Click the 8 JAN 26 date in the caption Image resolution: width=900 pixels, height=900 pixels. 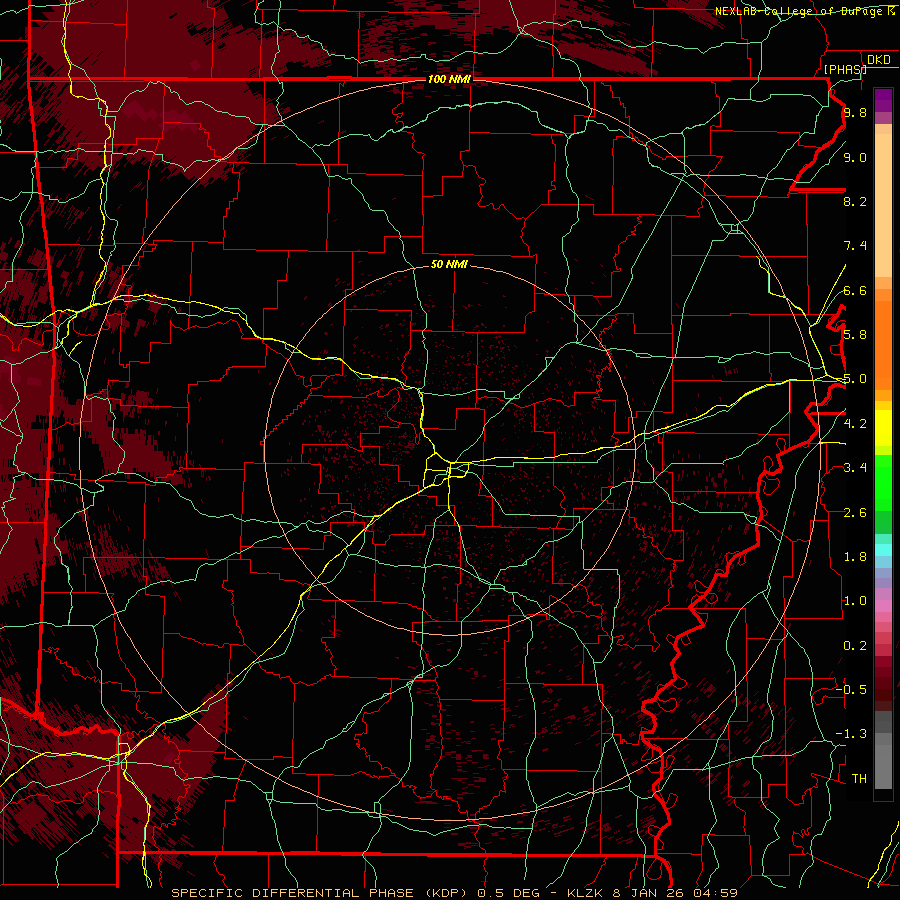649,893
